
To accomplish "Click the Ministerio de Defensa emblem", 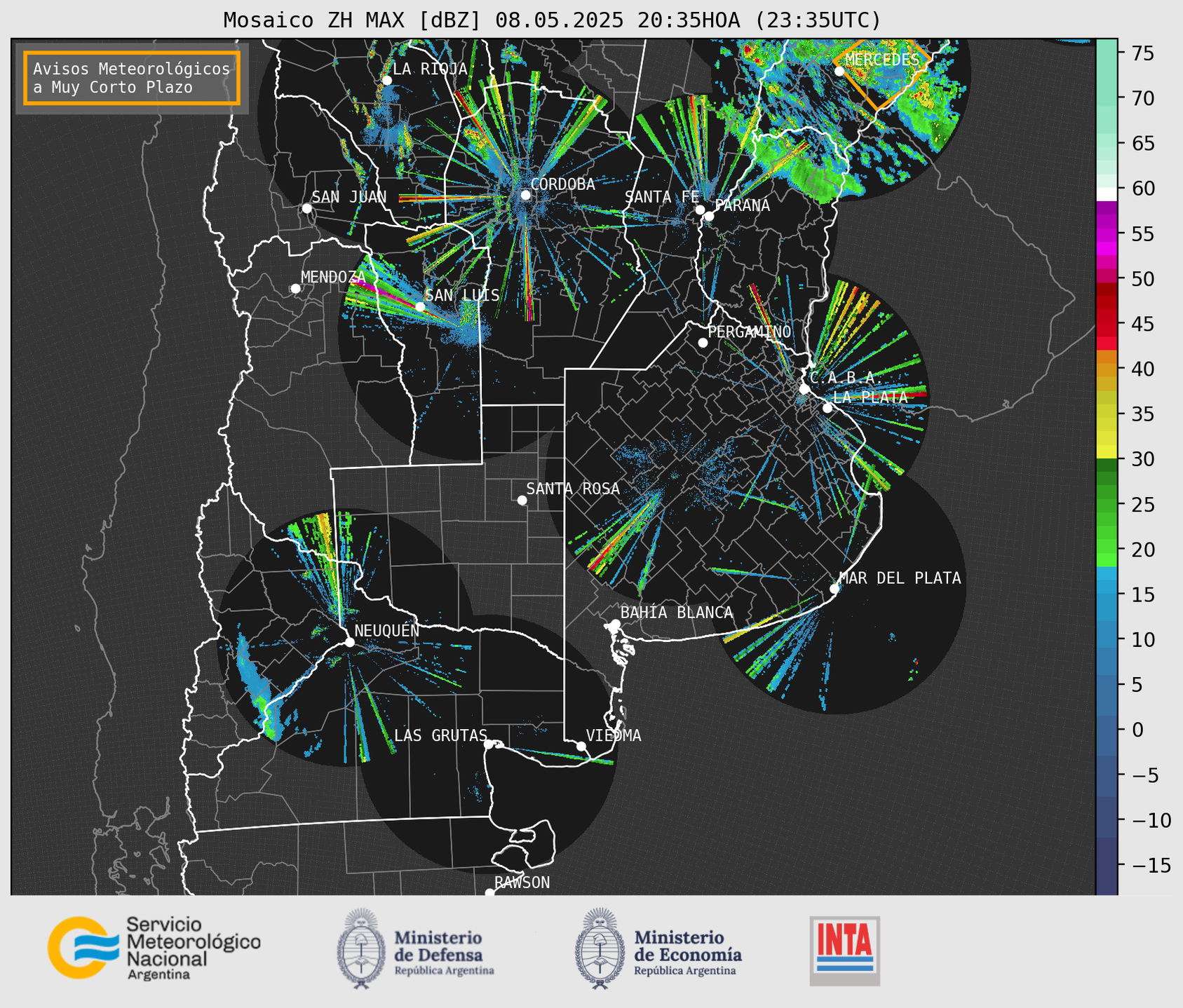I will coord(361,948).
